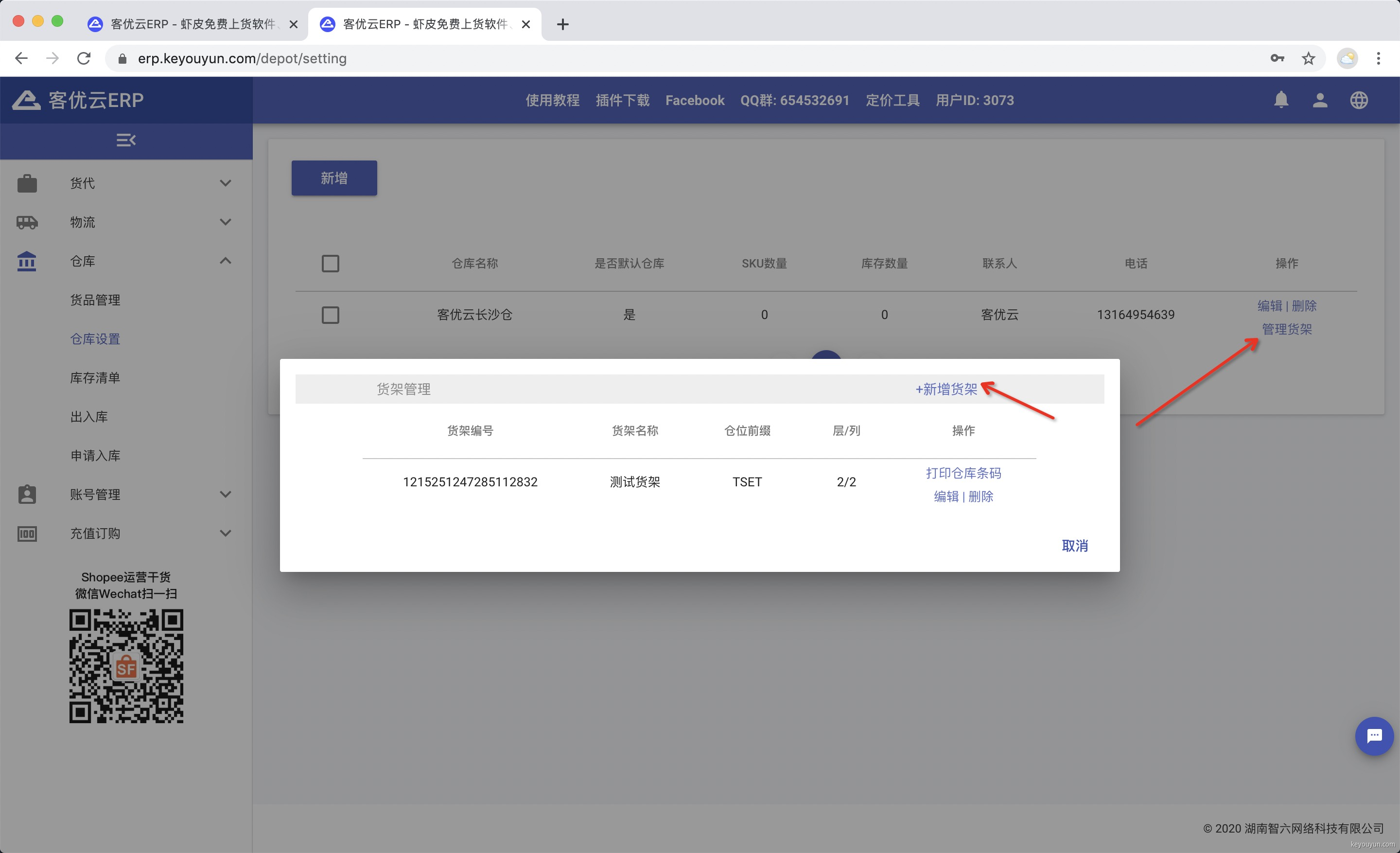Open the chat support bubble
The image size is (1400, 853).
(1373, 736)
